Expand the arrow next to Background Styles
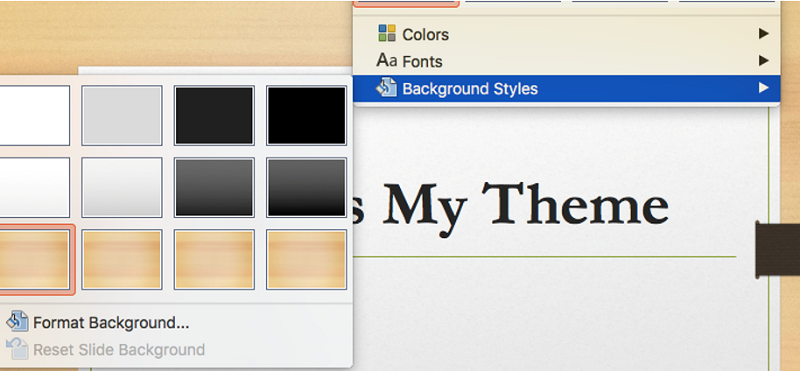This screenshot has height=371, width=800. 763,88
